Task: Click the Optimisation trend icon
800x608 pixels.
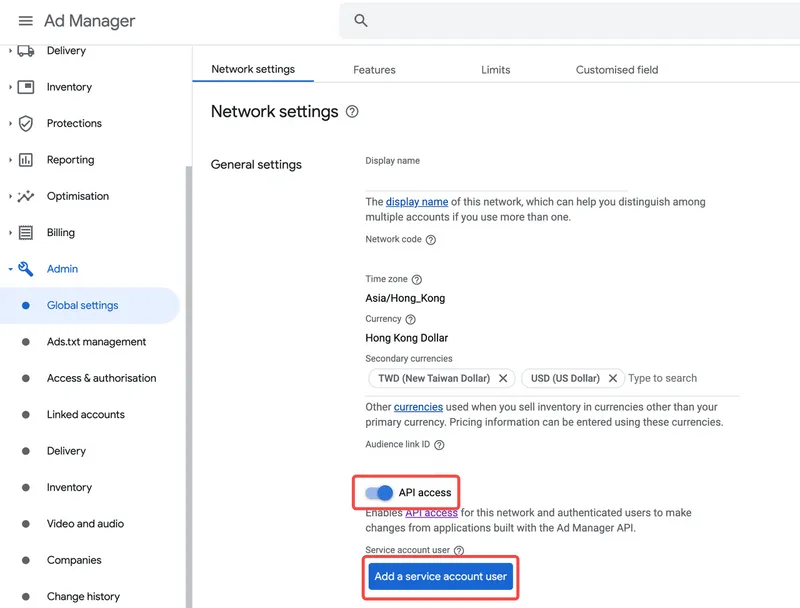Action: (26, 196)
